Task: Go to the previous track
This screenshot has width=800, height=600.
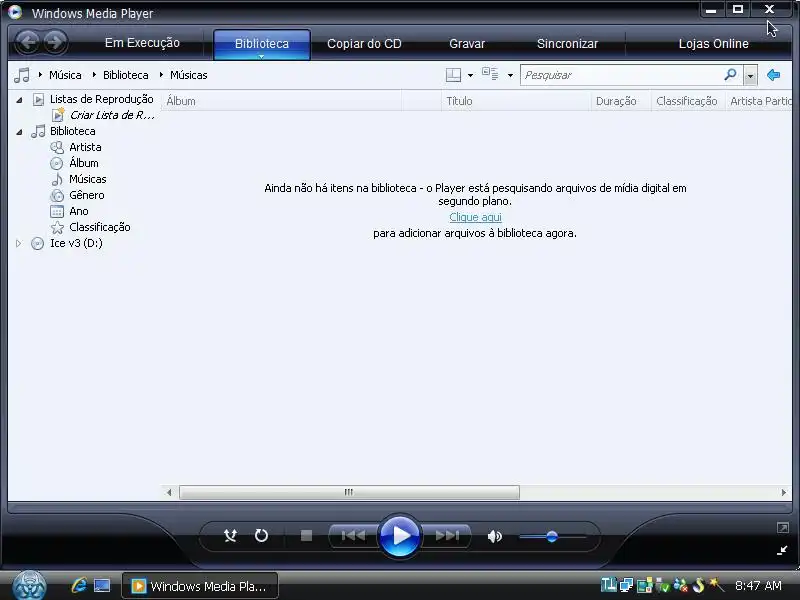Action: 353,536
